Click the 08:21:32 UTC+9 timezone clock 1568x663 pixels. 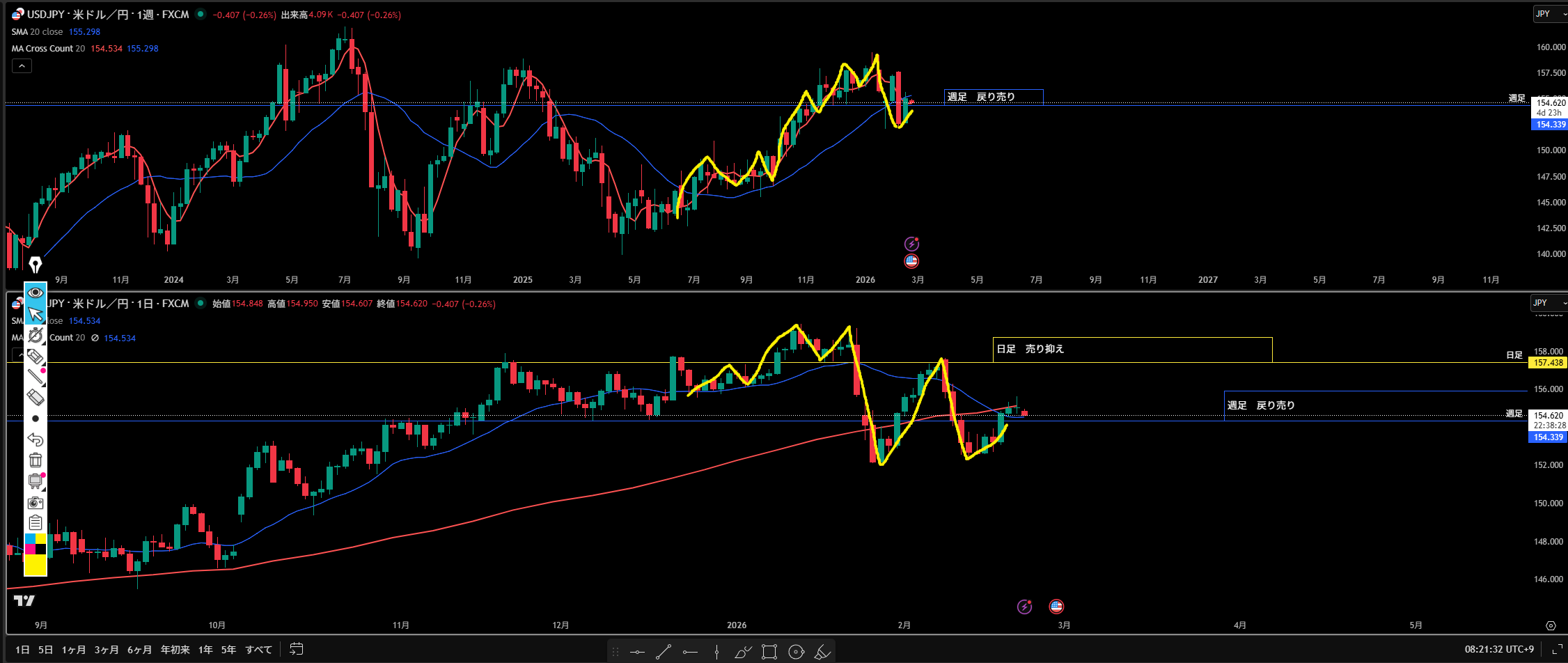coord(1498,649)
